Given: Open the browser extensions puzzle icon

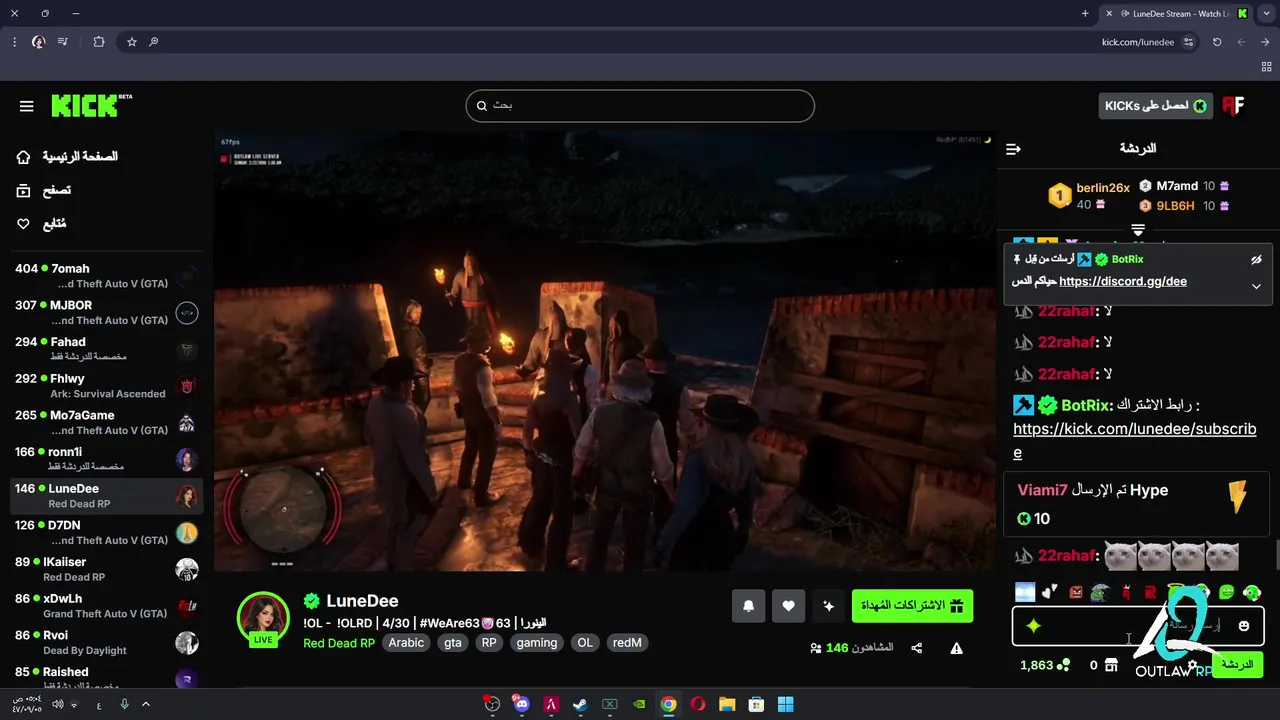Looking at the screenshot, I should (99, 42).
